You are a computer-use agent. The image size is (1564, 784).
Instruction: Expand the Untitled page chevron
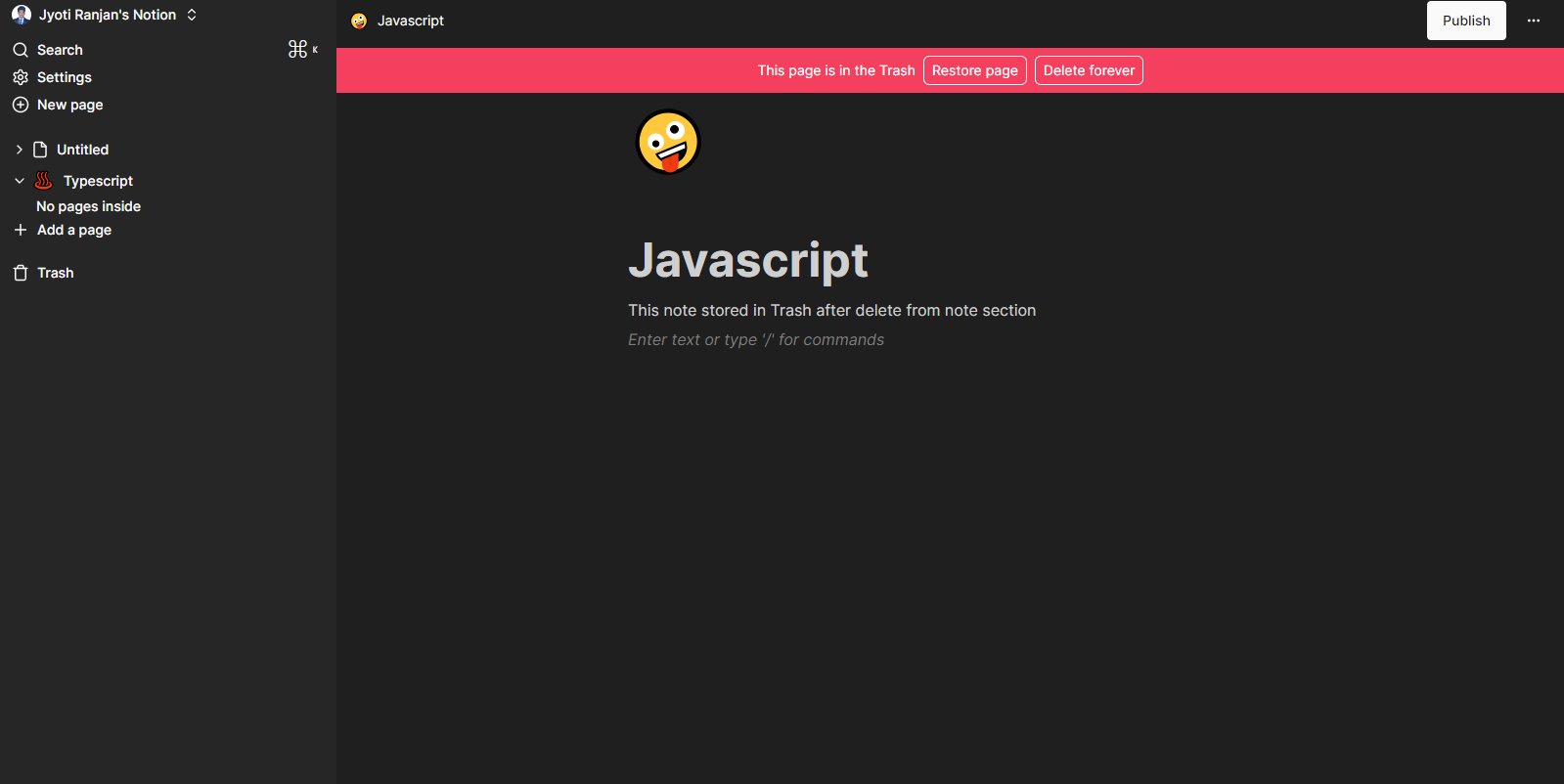point(19,150)
